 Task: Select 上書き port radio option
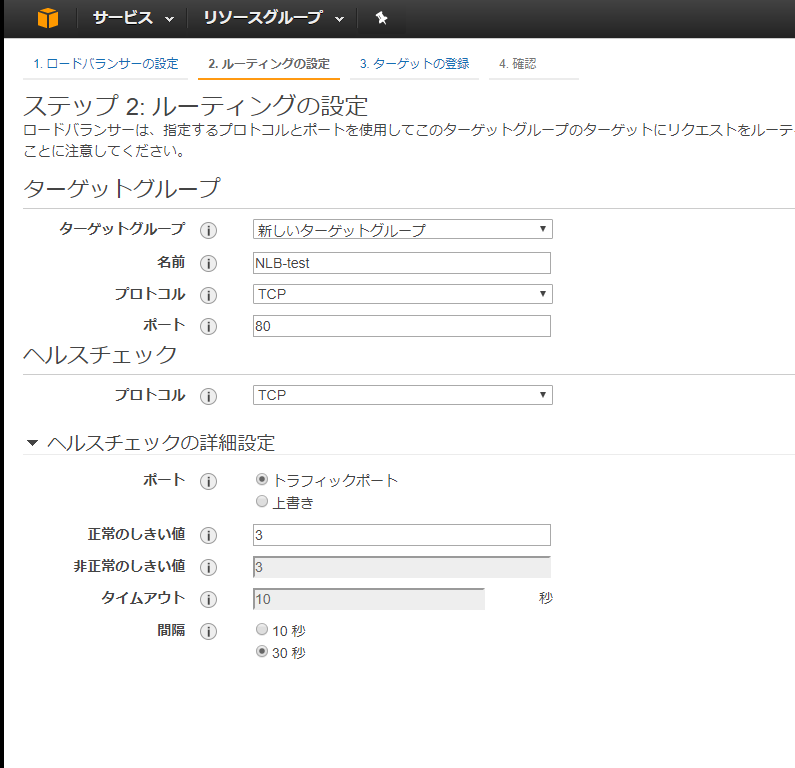(x=262, y=501)
